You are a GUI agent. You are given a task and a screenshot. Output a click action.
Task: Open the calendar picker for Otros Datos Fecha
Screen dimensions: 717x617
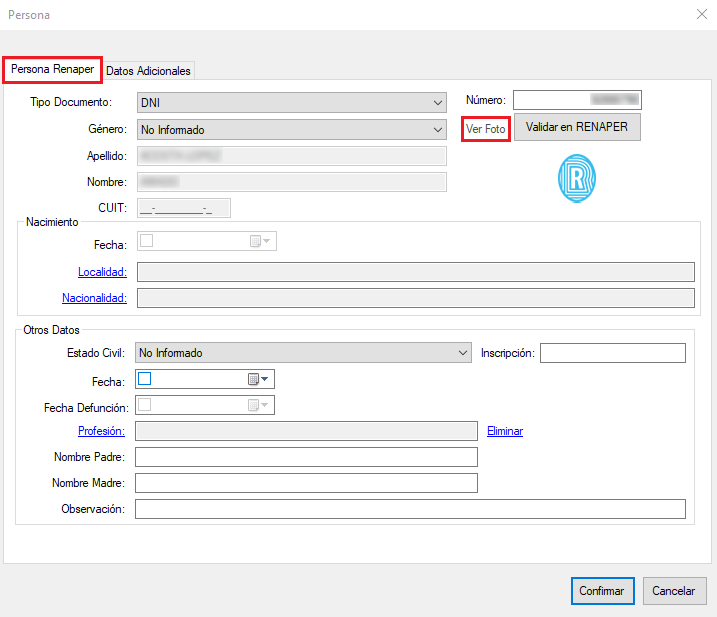[x=254, y=380]
